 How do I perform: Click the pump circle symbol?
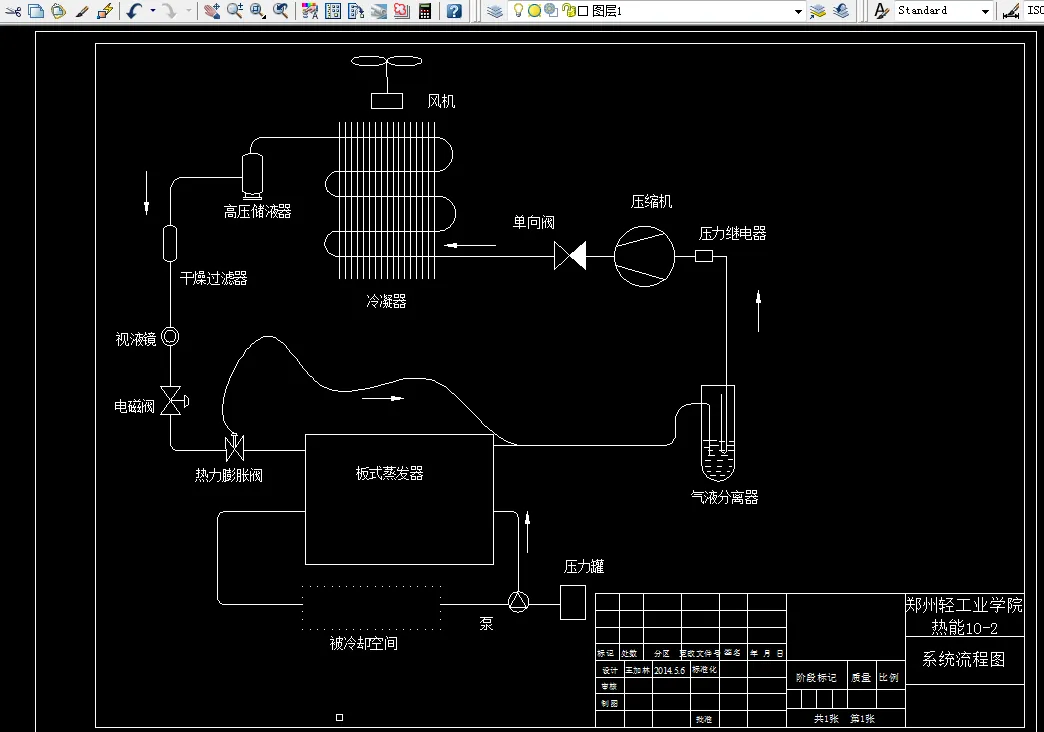click(x=518, y=601)
